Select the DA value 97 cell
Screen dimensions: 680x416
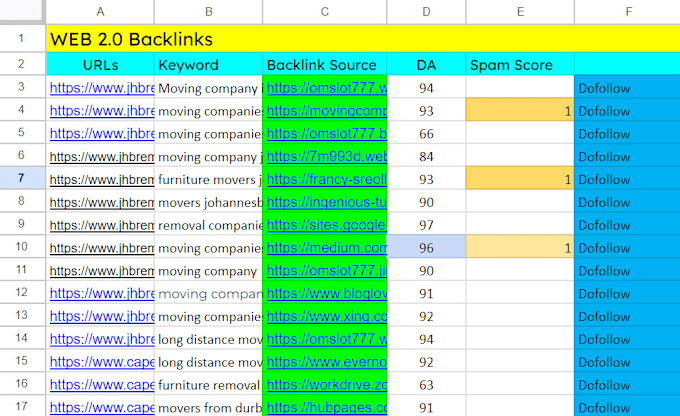pyautogui.click(x=426, y=225)
